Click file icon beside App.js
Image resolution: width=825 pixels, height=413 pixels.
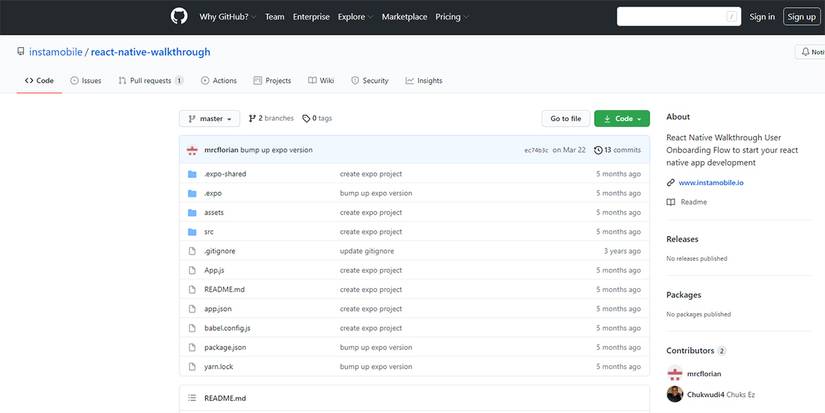coord(192,270)
